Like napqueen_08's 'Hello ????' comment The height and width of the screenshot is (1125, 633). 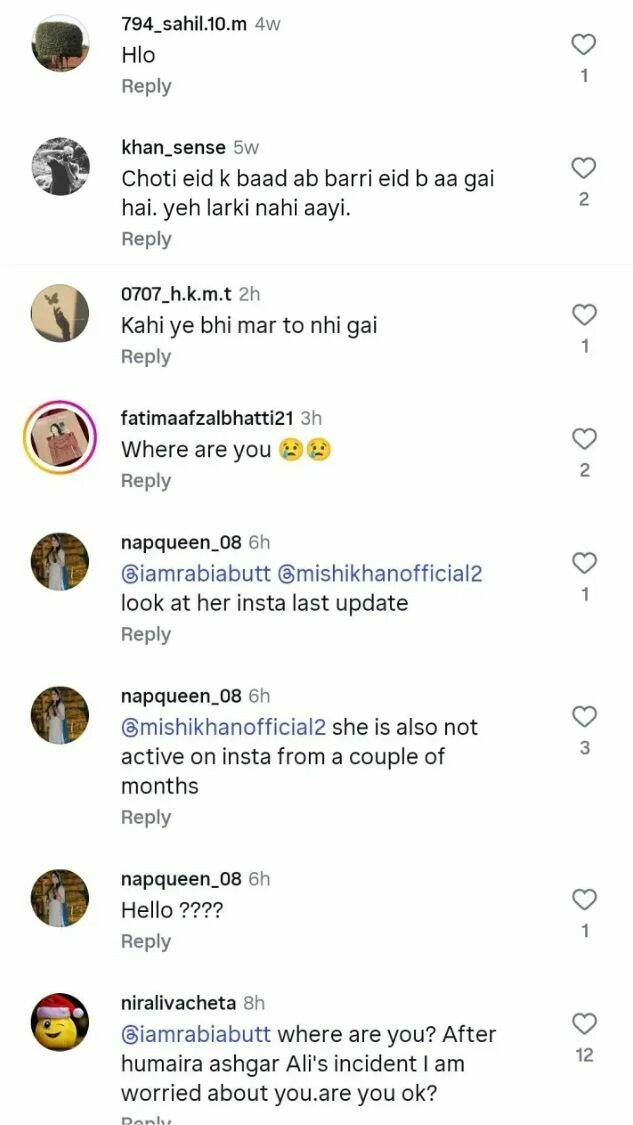click(584, 900)
